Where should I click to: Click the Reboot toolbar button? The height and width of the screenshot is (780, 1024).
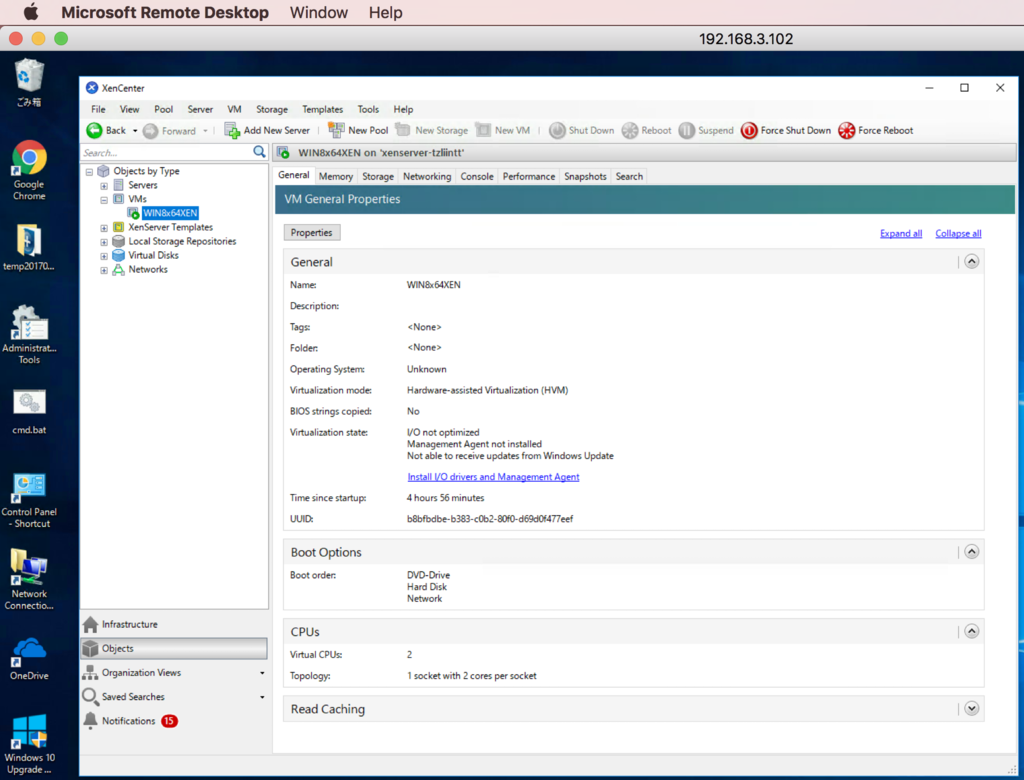coord(647,131)
